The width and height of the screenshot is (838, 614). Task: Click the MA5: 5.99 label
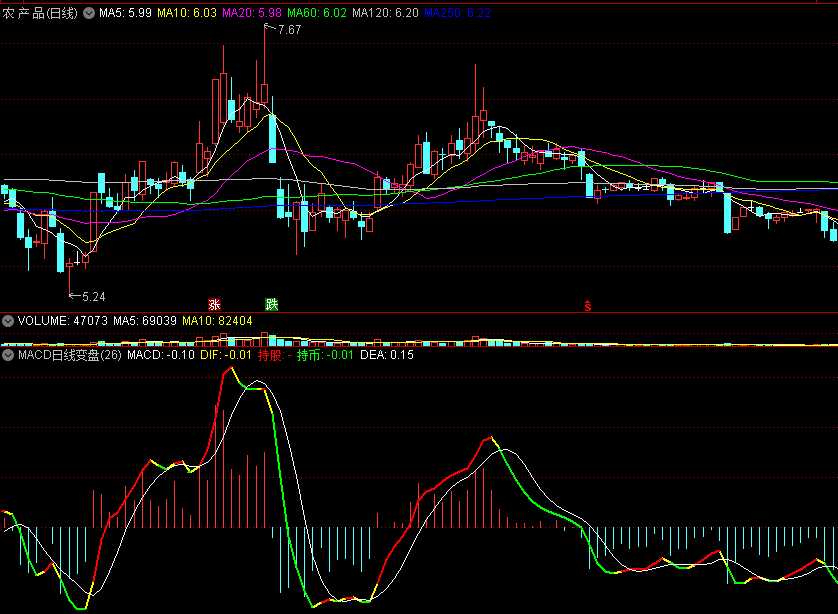(125, 13)
